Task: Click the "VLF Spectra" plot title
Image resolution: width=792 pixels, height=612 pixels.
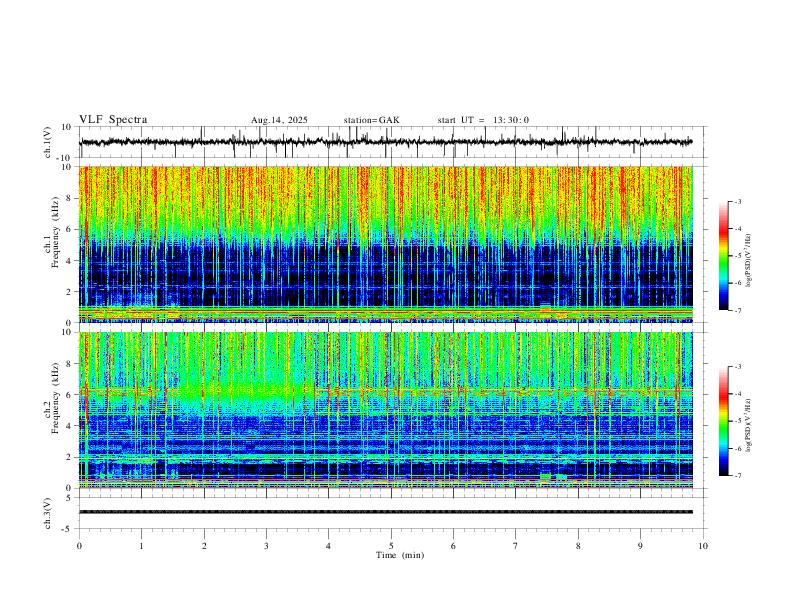Action: click(113, 120)
